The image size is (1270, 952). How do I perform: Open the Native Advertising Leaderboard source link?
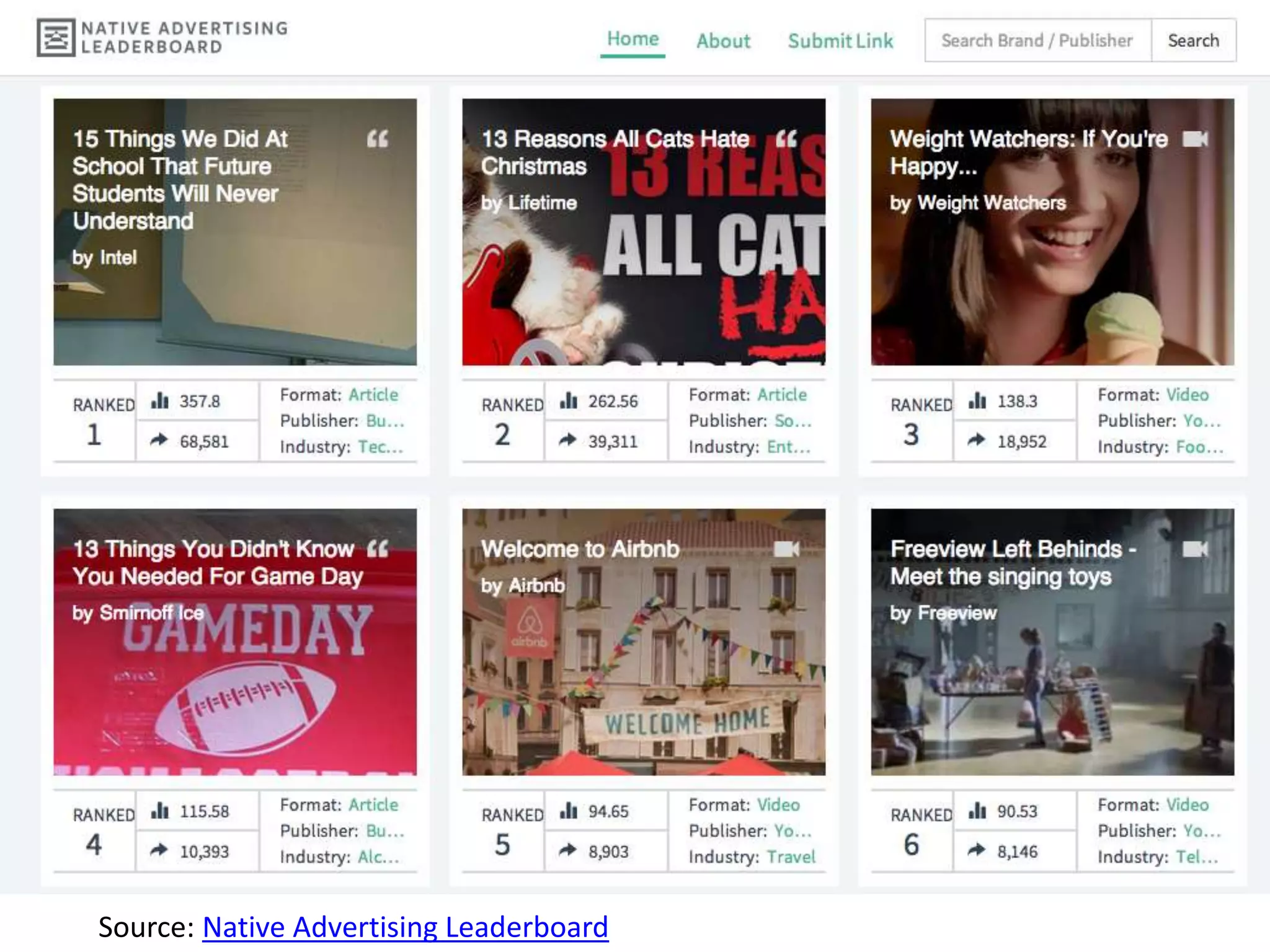tap(405, 927)
